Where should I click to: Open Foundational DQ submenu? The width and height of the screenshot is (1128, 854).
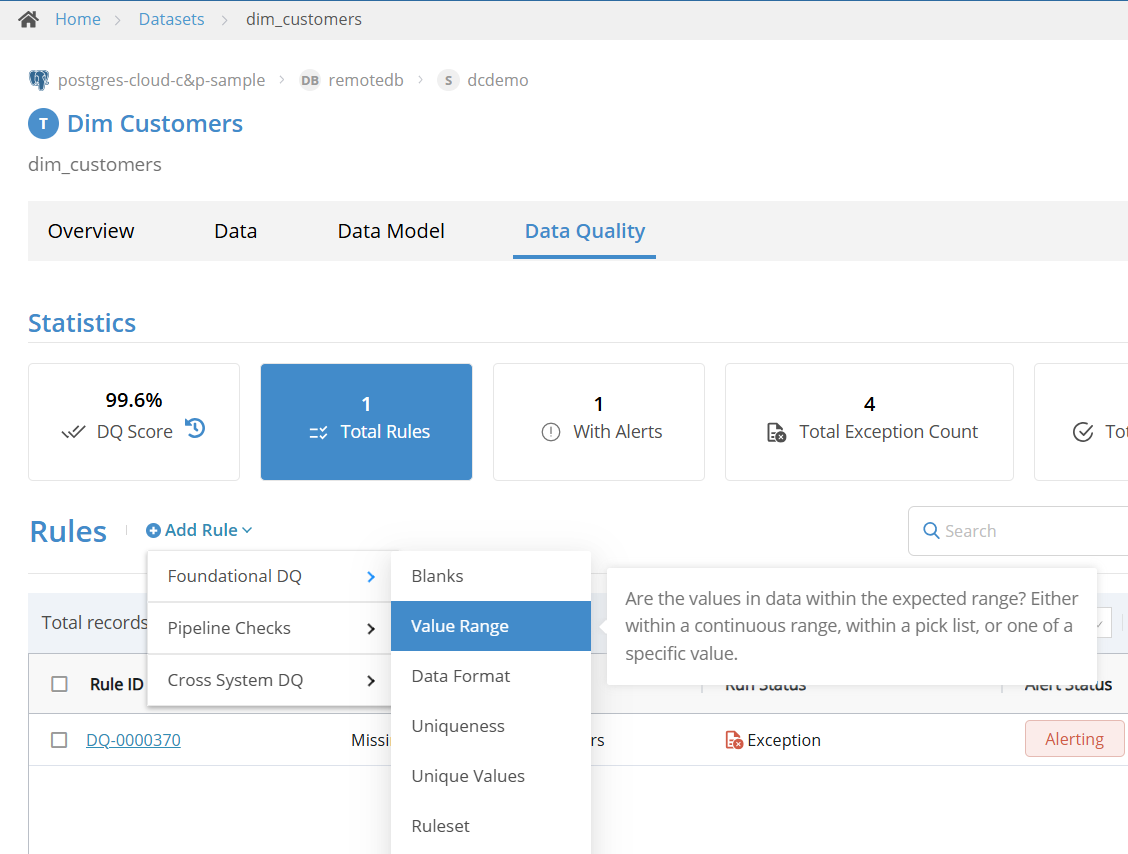click(269, 576)
